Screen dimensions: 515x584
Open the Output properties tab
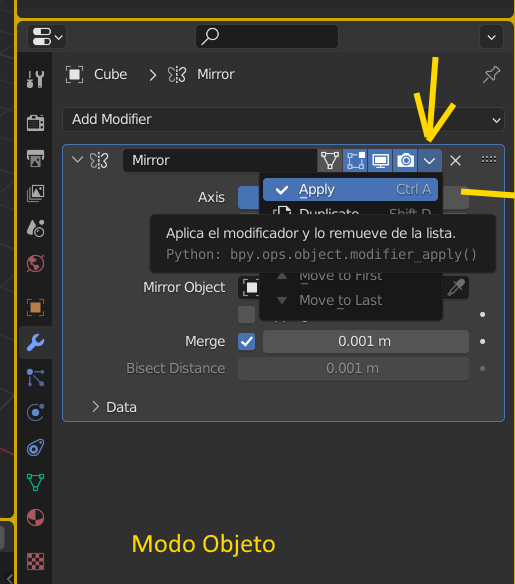tap(36, 158)
